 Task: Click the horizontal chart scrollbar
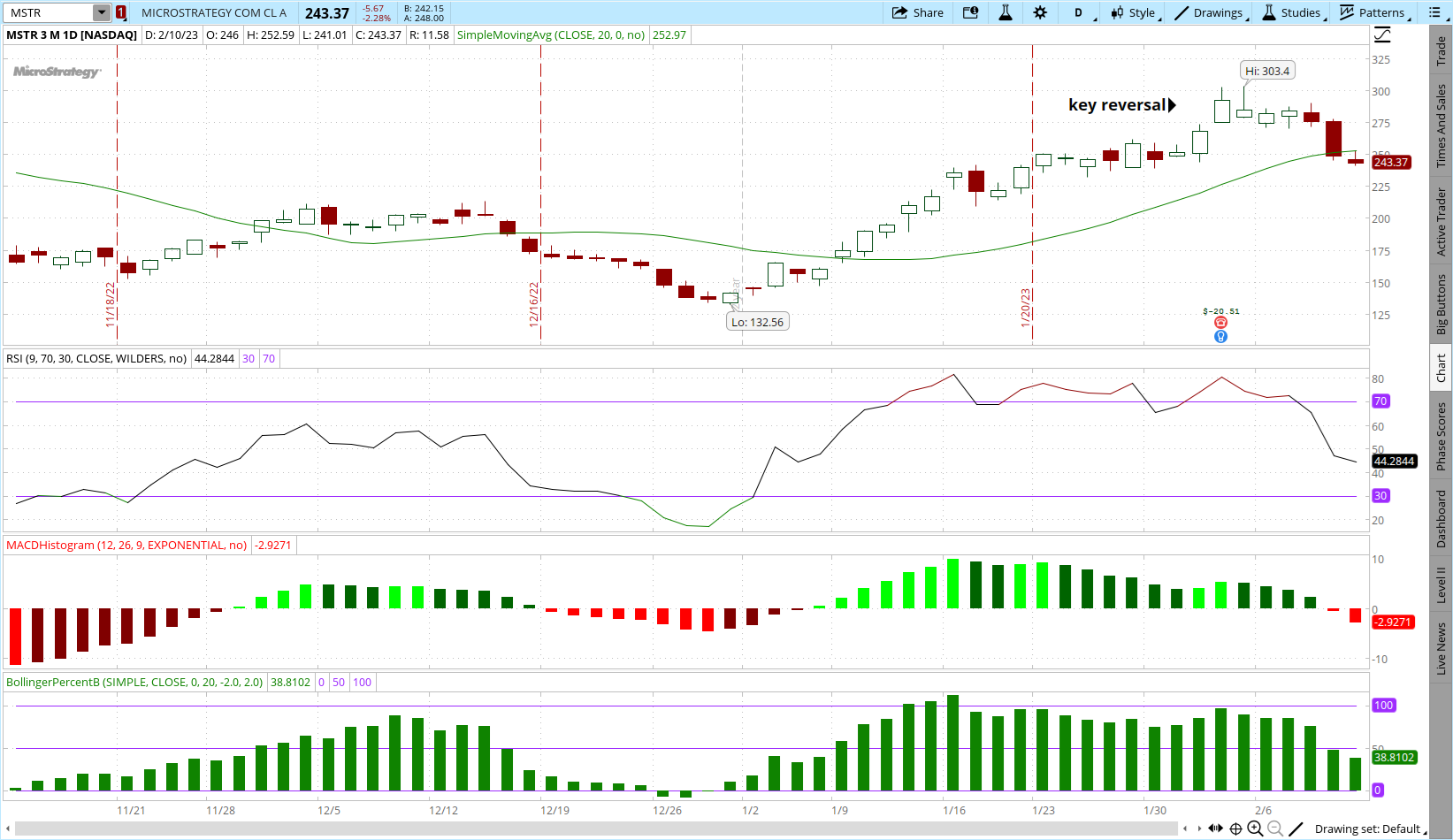click(596, 829)
